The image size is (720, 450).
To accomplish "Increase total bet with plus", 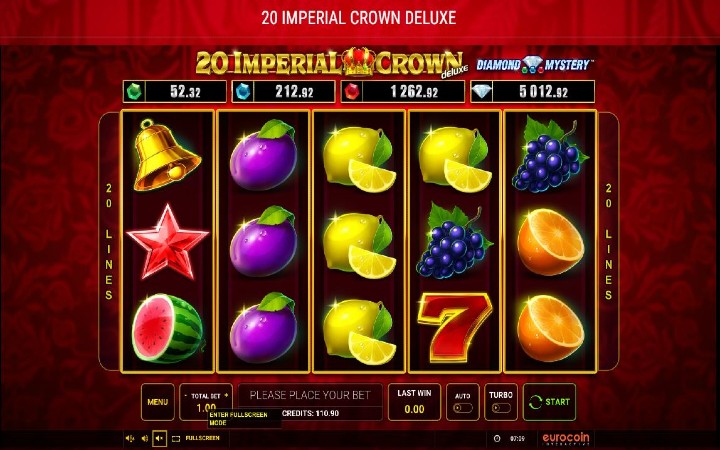I will coord(226,395).
